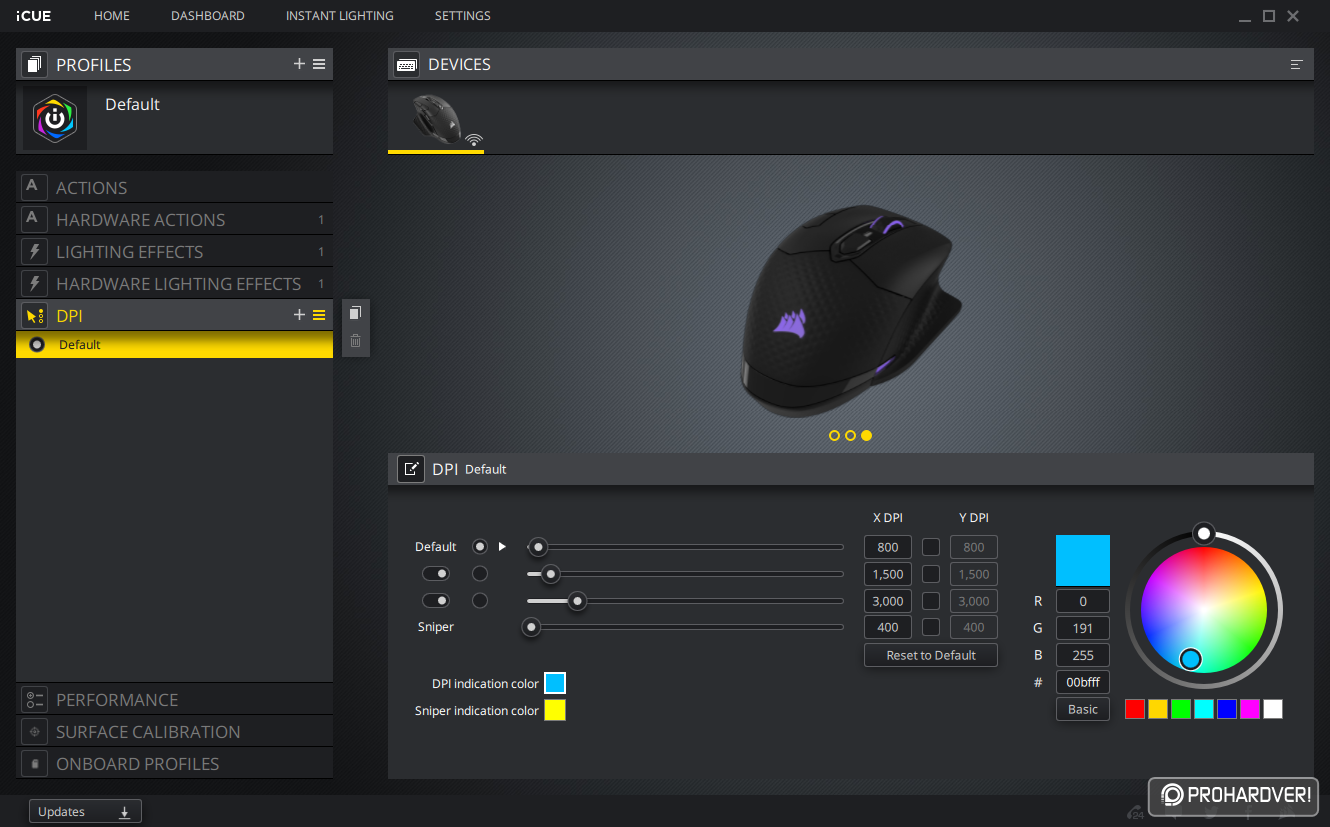
Task: Click the download arrow in Updates
Action: (125, 812)
